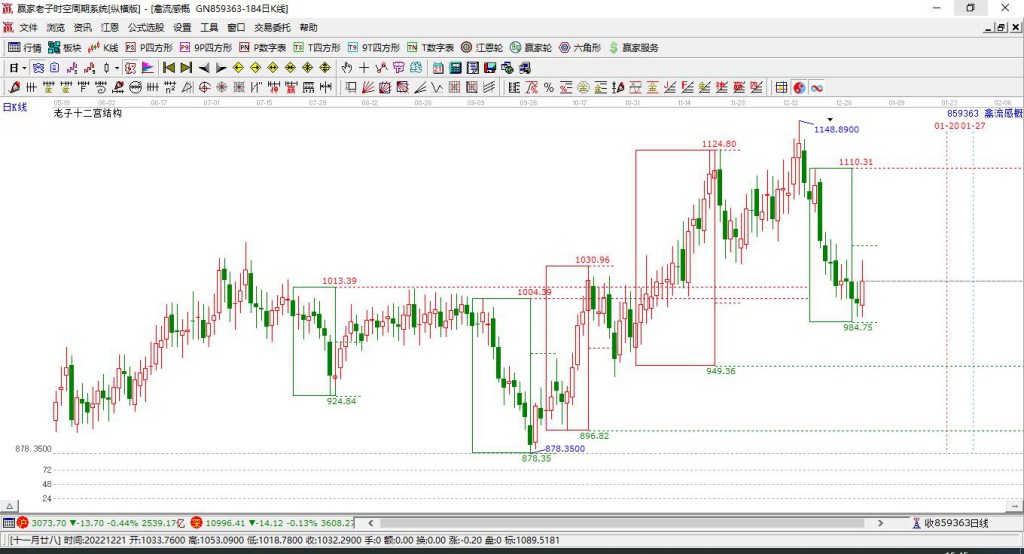Toggle the percent % tool
Screen dimensions: 1024x554
click(549, 87)
